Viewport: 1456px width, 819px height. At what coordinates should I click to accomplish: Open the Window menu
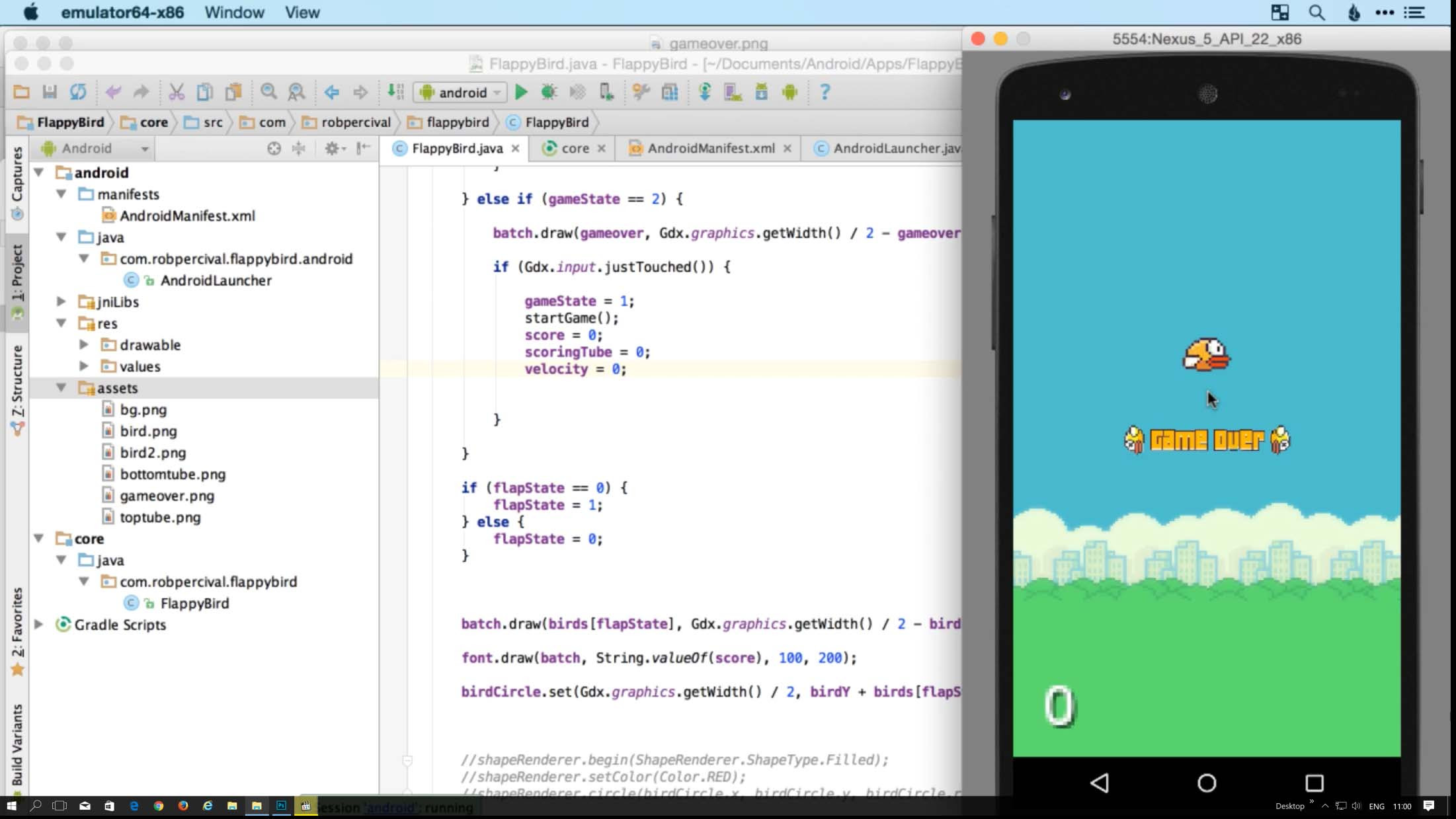234,12
